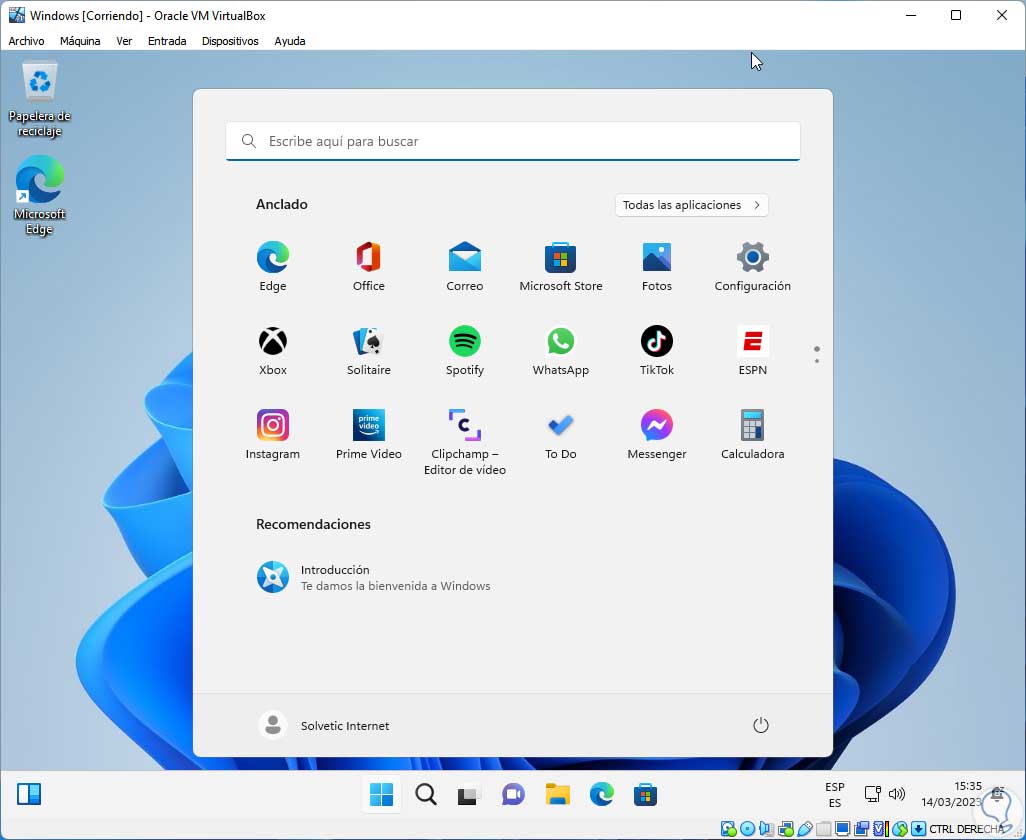Open Widgets panel on taskbar
Image resolution: width=1026 pixels, height=840 pixels.
29,794
